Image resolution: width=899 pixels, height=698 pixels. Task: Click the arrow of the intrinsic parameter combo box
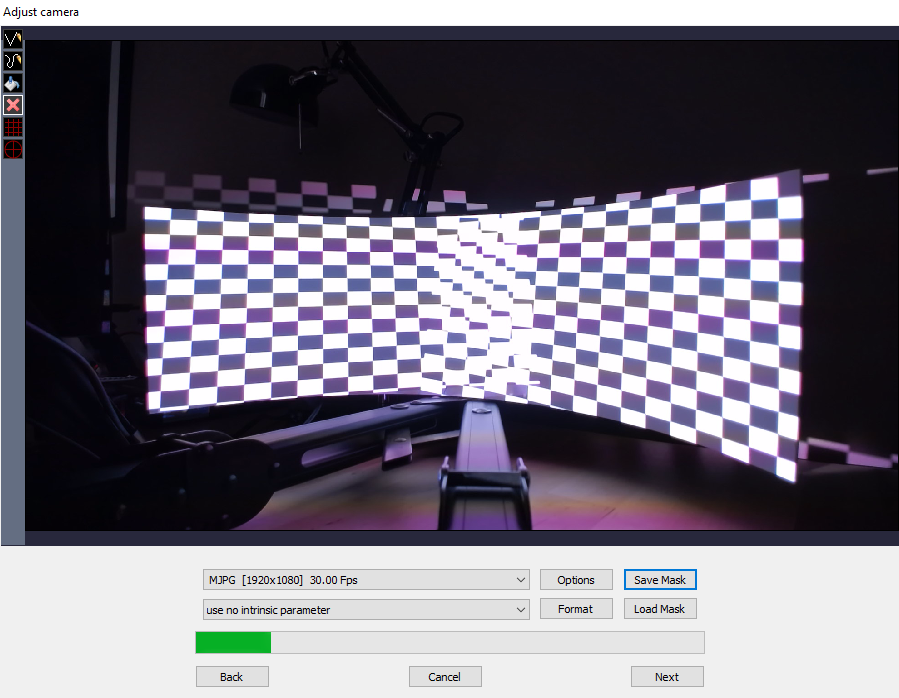(x=520, y=609)
